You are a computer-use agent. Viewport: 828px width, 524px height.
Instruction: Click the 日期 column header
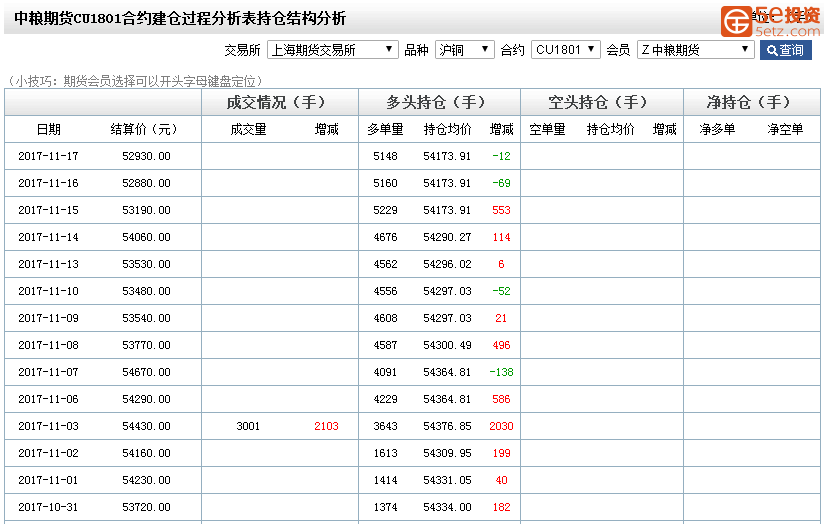[x=49, y=129]
